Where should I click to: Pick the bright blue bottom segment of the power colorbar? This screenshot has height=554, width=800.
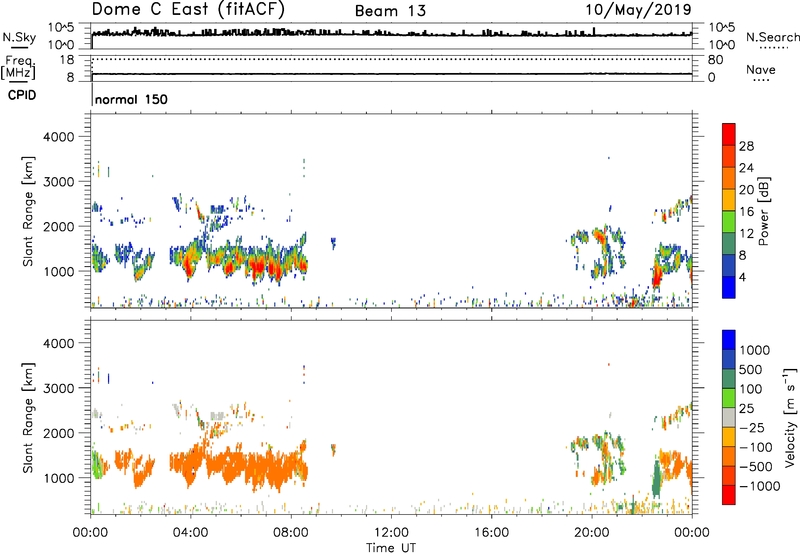729,287
